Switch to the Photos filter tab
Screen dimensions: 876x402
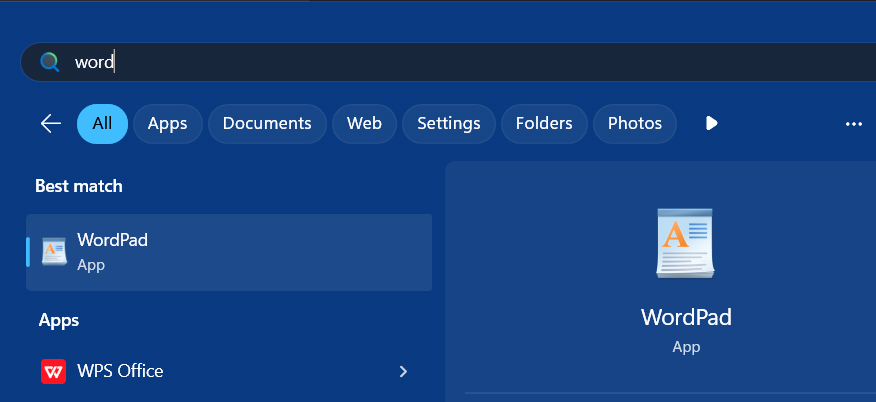(635, 123)
